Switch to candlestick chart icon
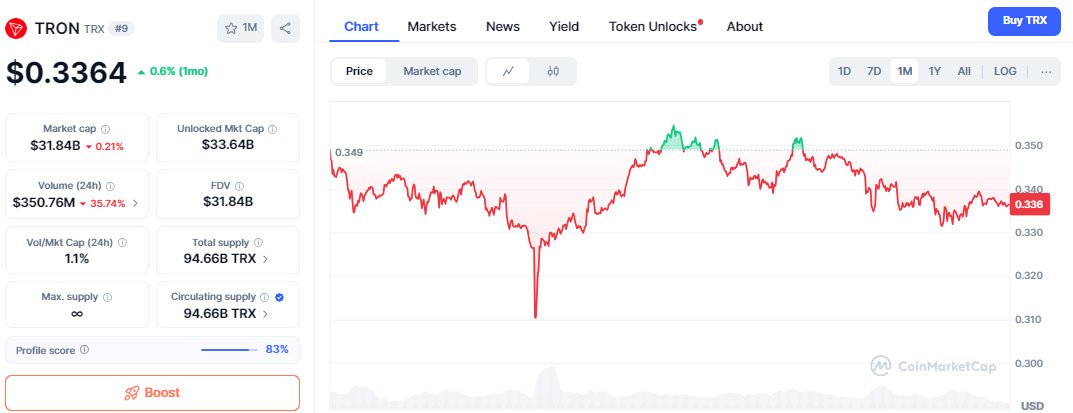This screenshot has width=1073, height=413. (x=553, y=72)
